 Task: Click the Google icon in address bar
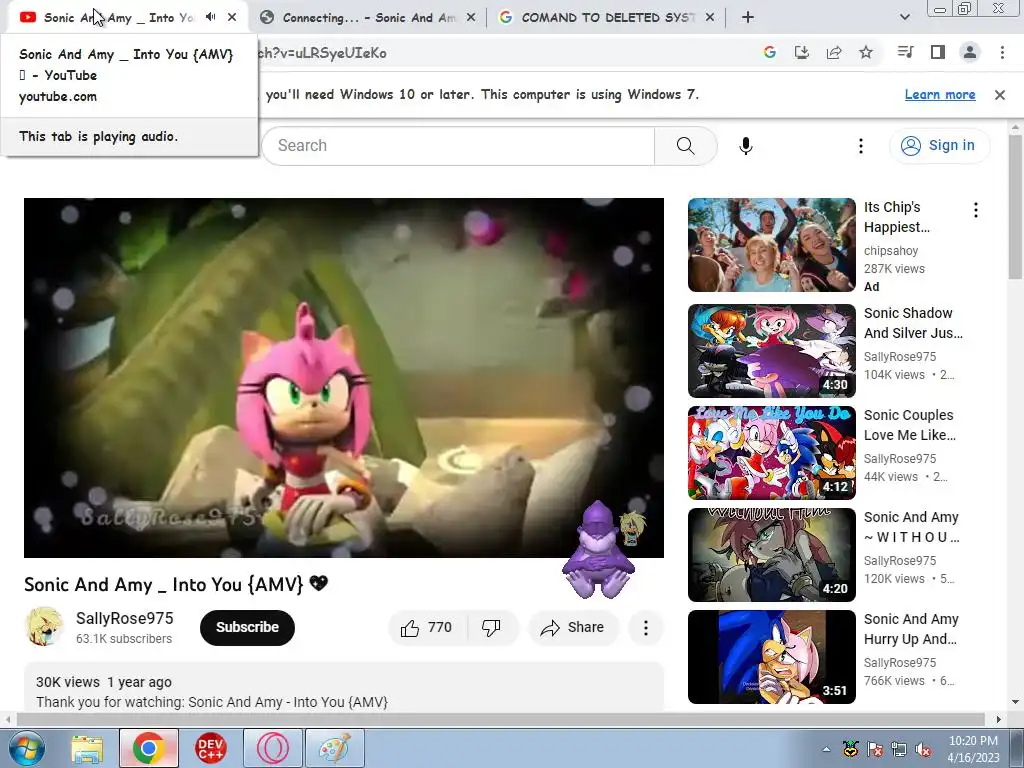click(770, 52)
